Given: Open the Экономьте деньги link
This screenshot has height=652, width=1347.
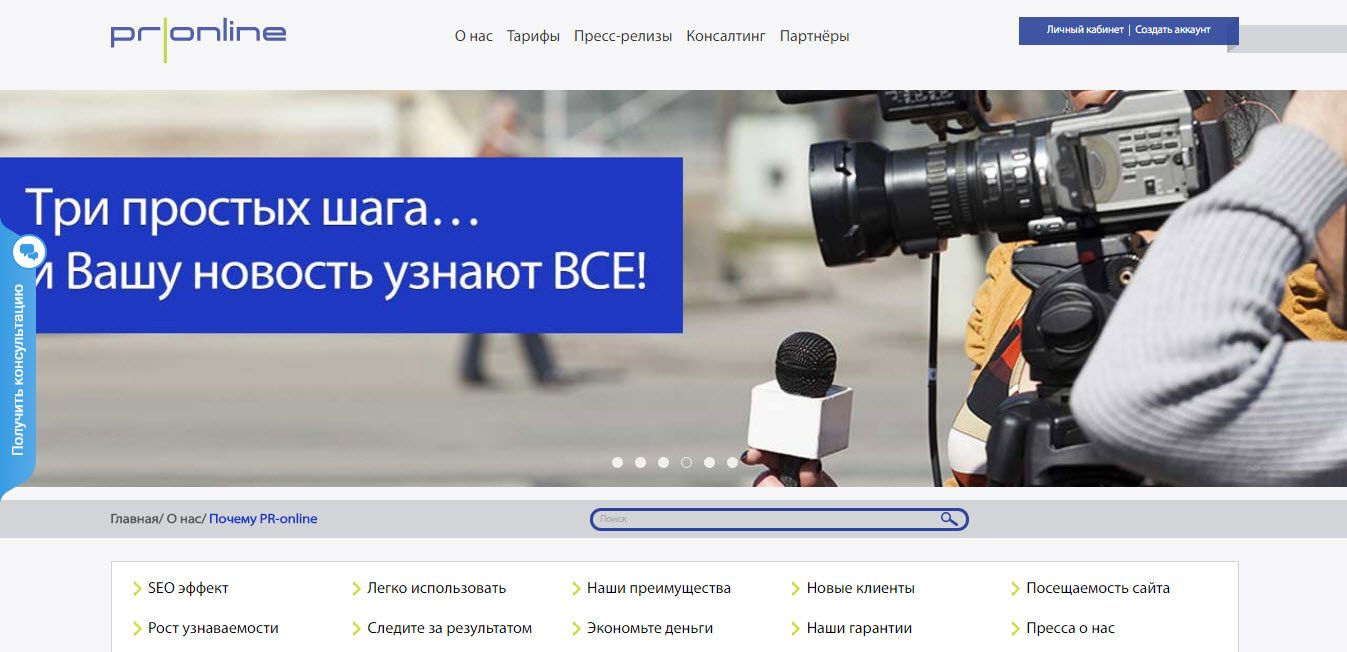Looking at the screenshot, I should click(650, 628).
